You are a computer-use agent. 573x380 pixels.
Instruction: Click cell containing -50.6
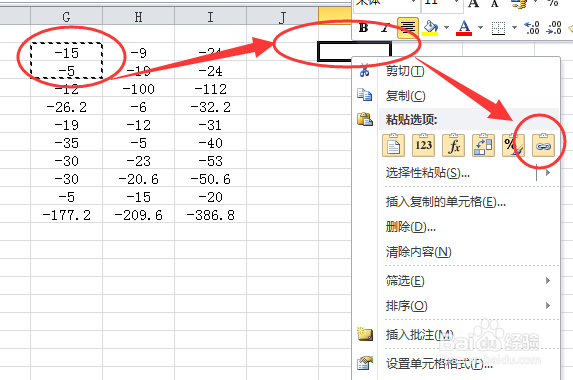(x=210, y=179)
